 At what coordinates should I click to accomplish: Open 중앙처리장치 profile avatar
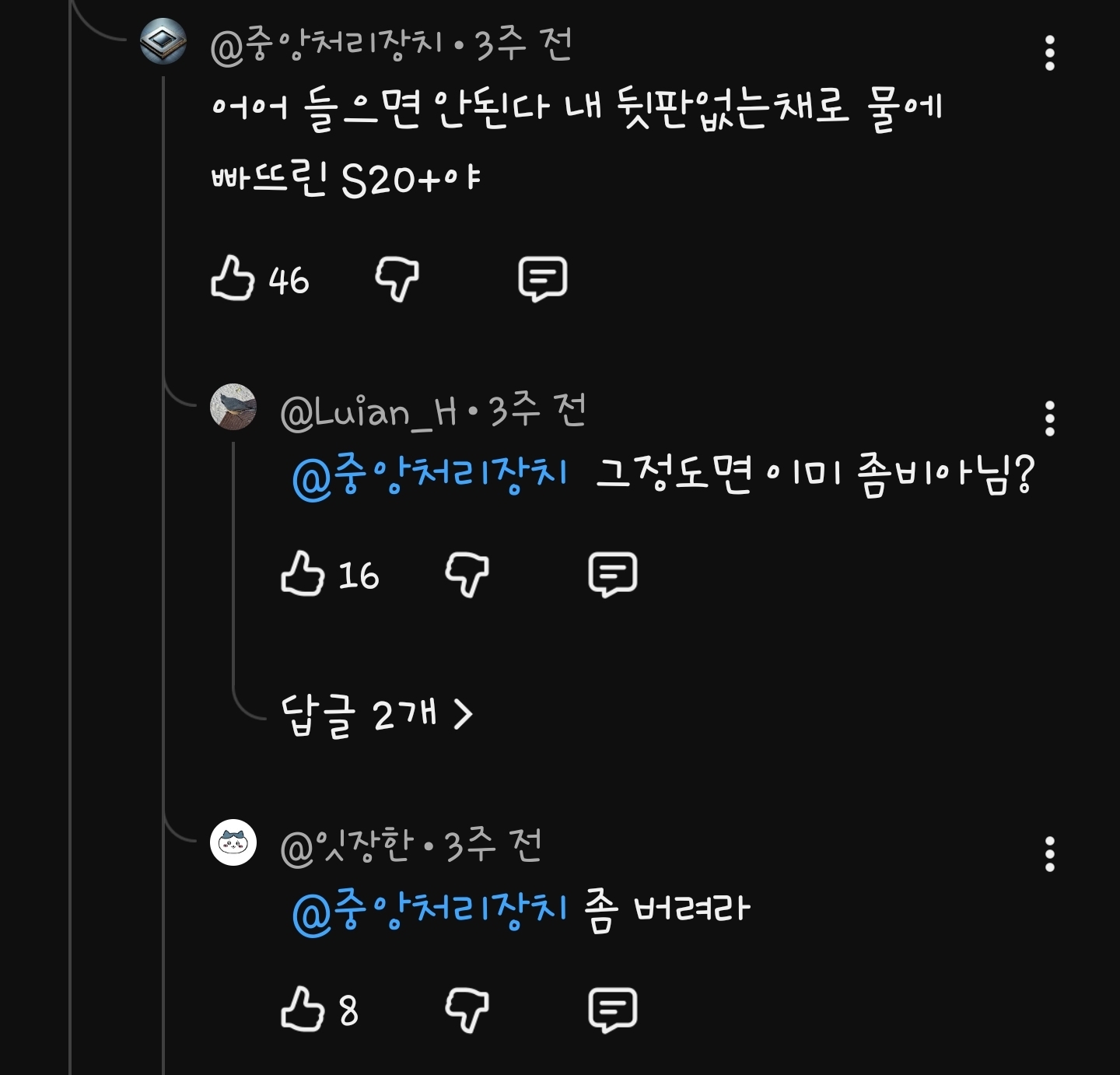point(163,41)
